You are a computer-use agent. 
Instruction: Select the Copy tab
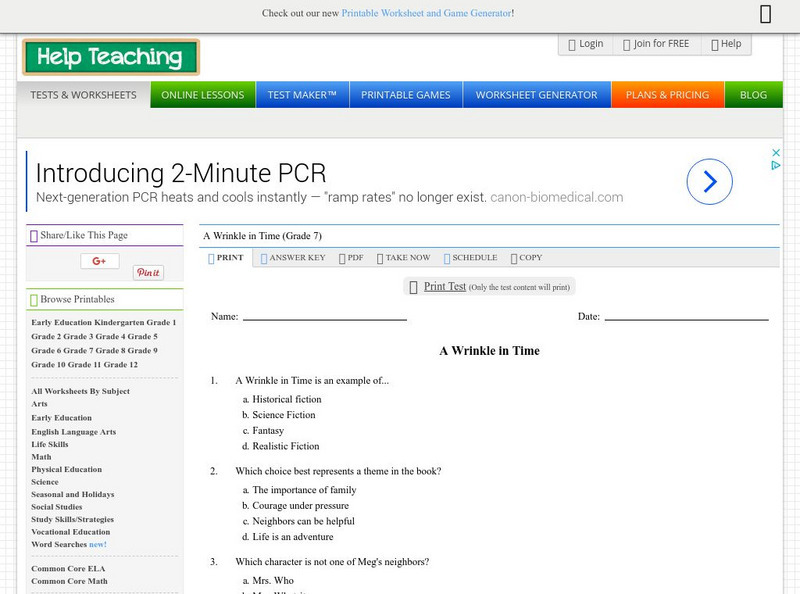click(x=526, y=258)
